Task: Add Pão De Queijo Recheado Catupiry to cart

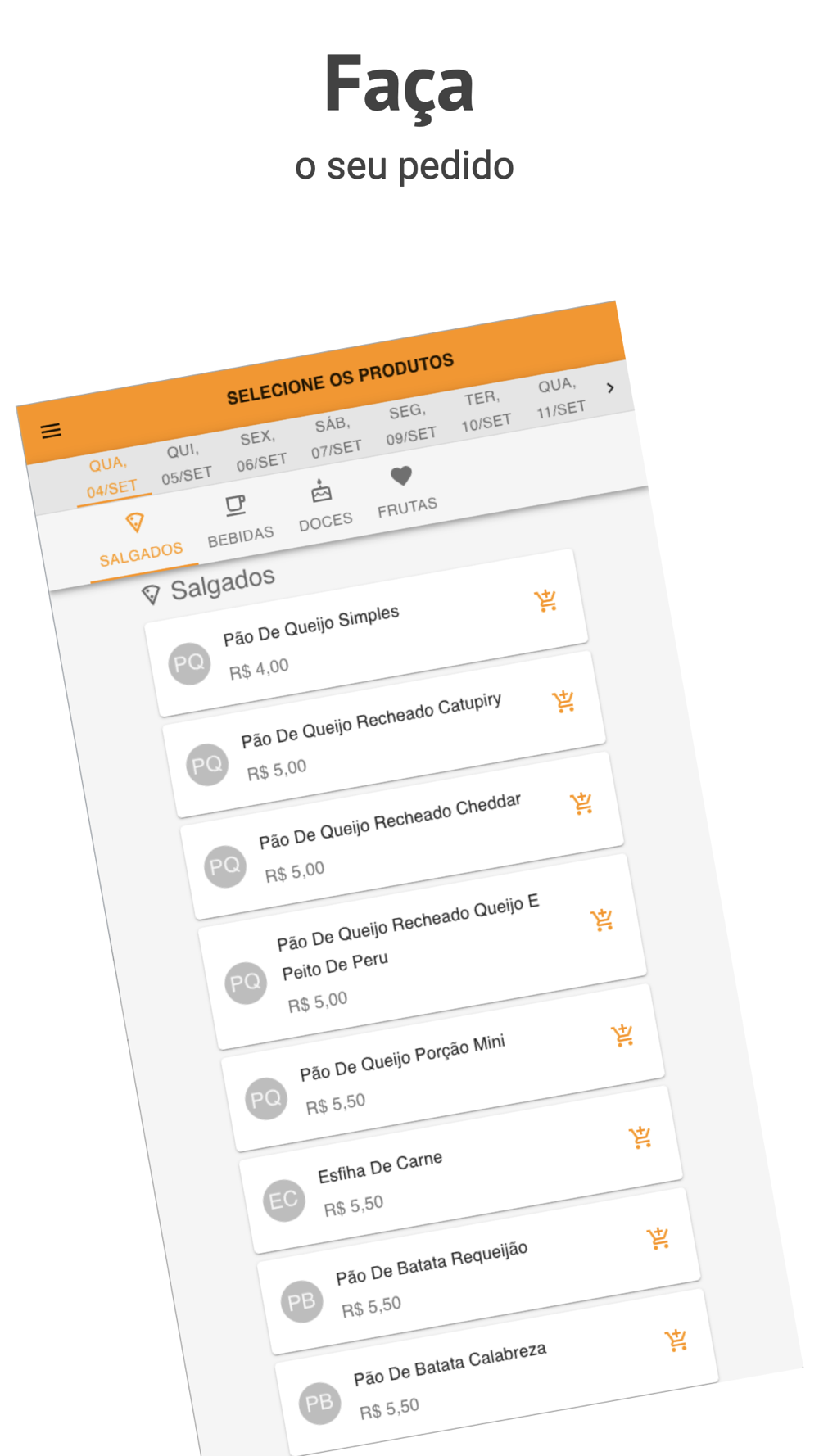Action: [563, 701]
